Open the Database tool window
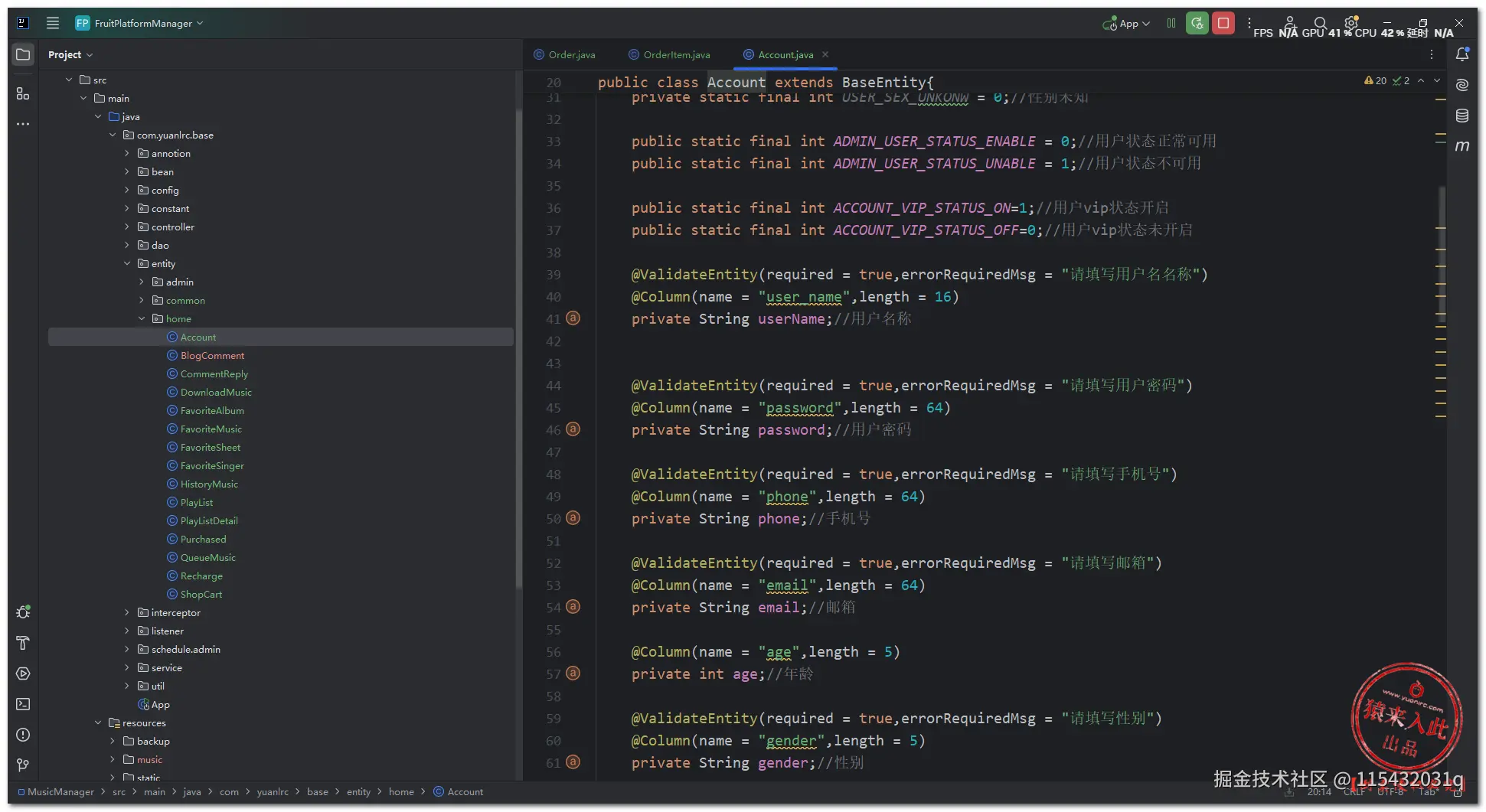 tap(1462, 116)
